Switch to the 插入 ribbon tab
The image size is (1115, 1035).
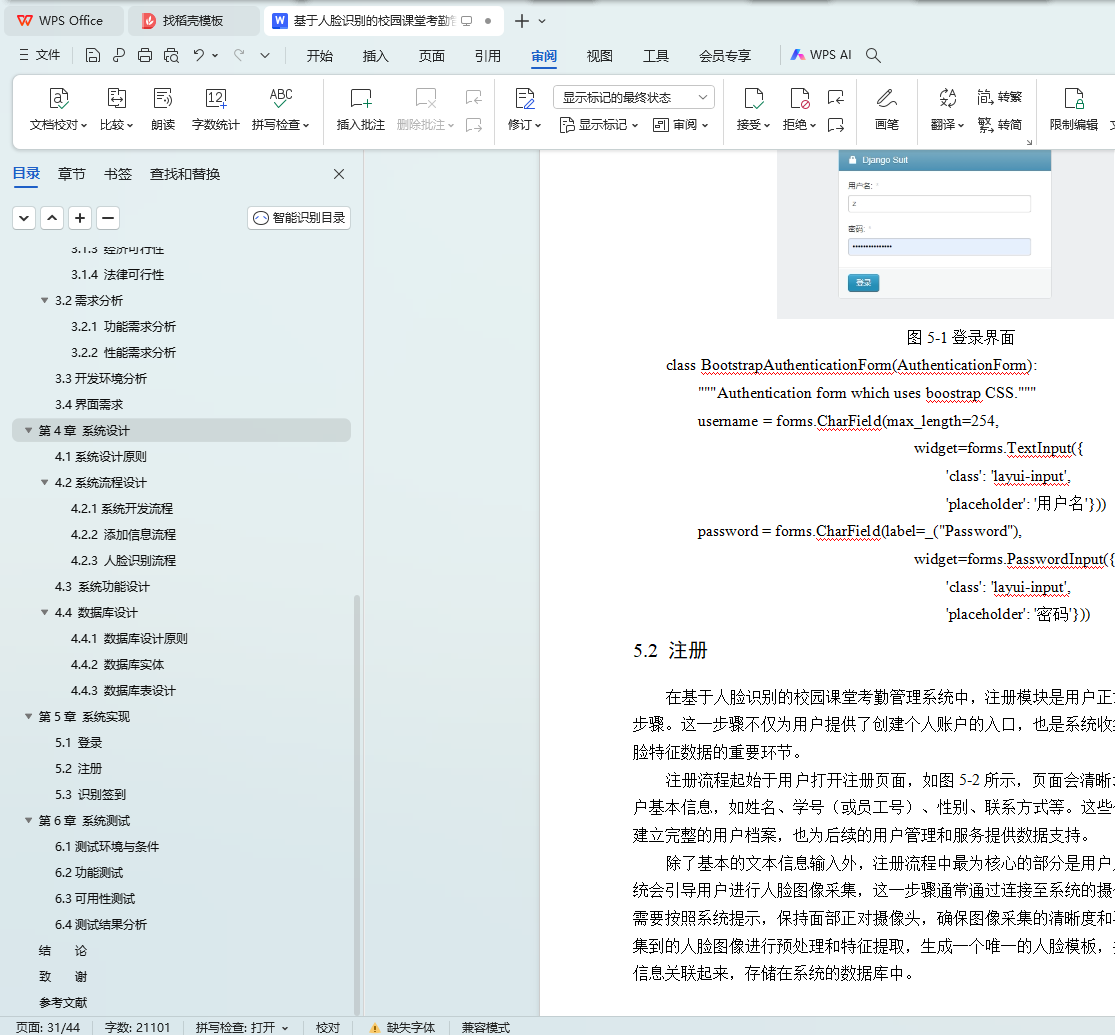click(375, 55)
